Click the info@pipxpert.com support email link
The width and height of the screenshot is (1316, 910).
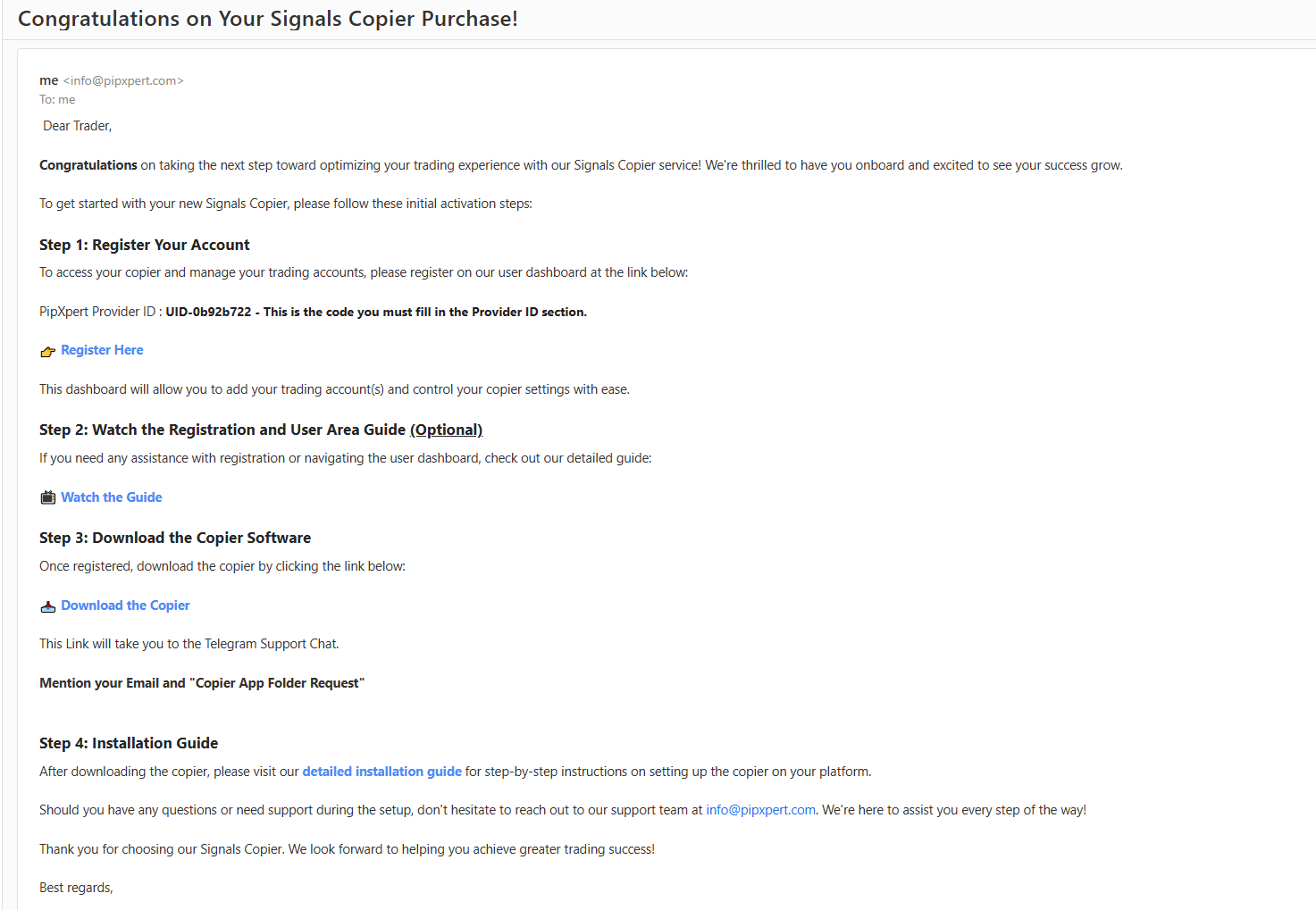pyautogui.click(x=760, y=810)
